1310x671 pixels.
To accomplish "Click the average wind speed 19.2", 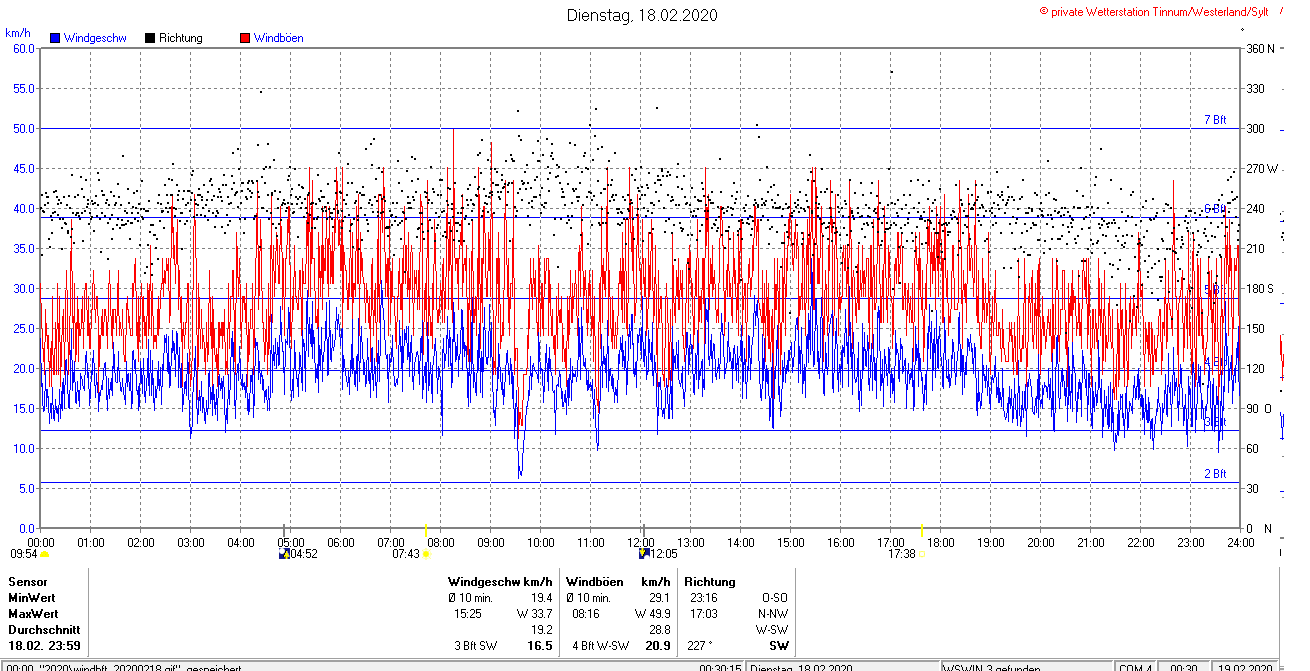I will tap(541, 630).
